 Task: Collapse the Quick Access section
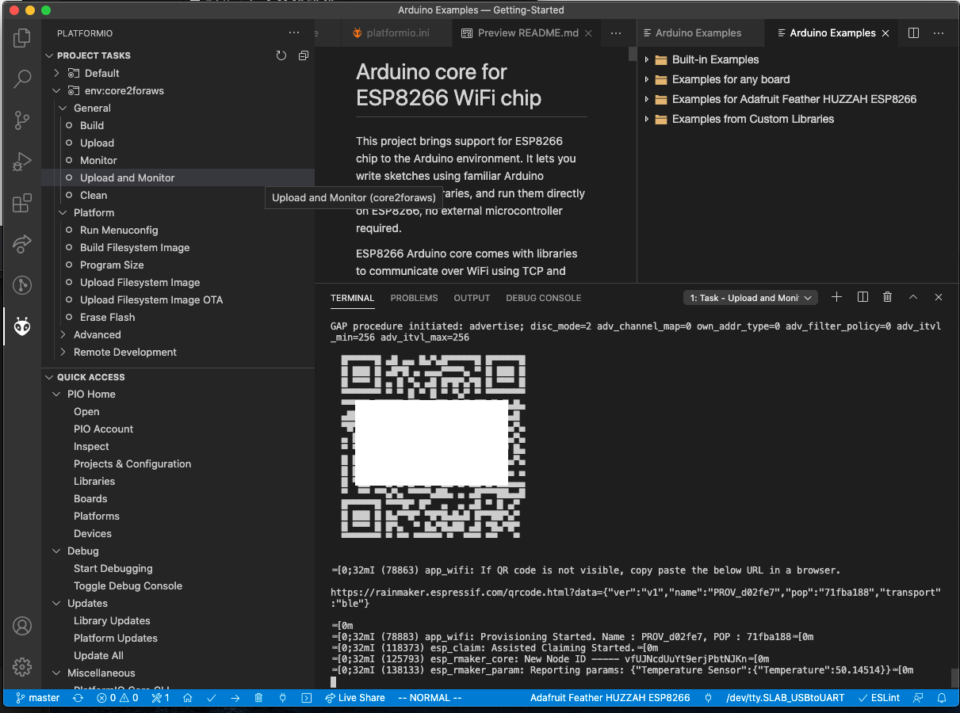(49, 377)
